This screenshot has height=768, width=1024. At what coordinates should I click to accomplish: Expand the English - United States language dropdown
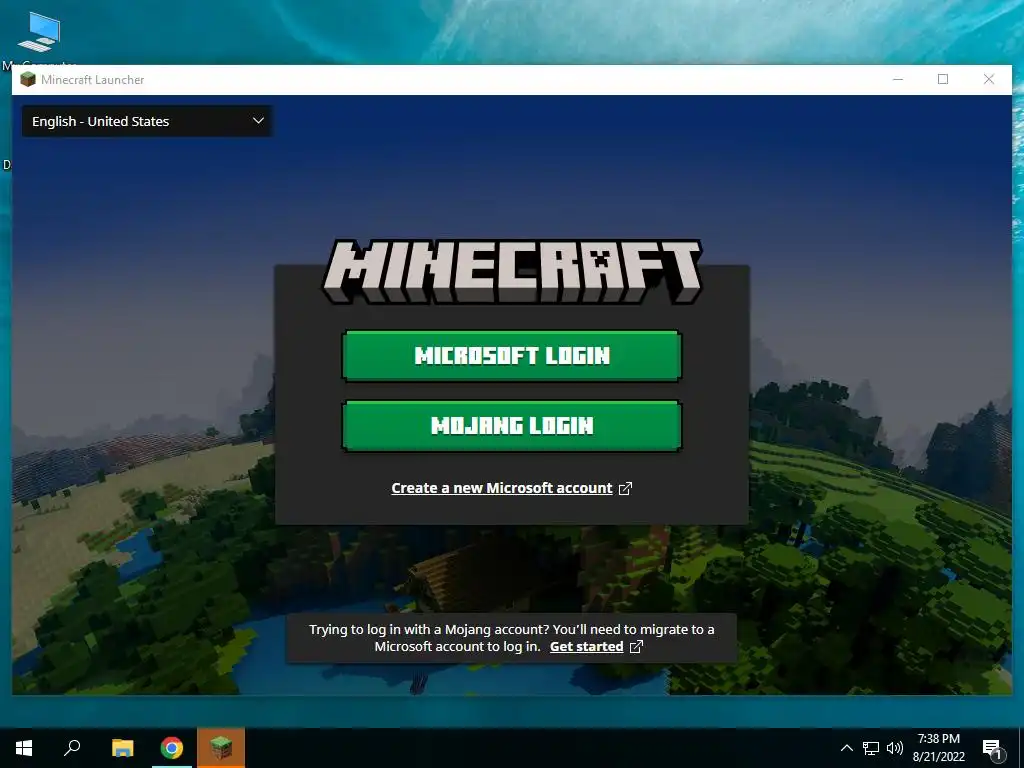tap(147, 121)
